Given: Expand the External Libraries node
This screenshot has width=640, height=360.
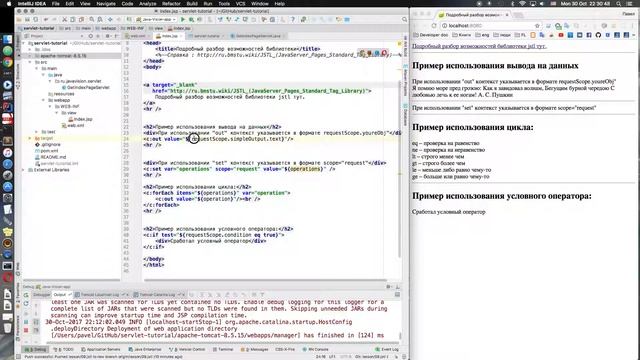Looking at the screenshot, I should pyautogui.click(x=24, y=170).
